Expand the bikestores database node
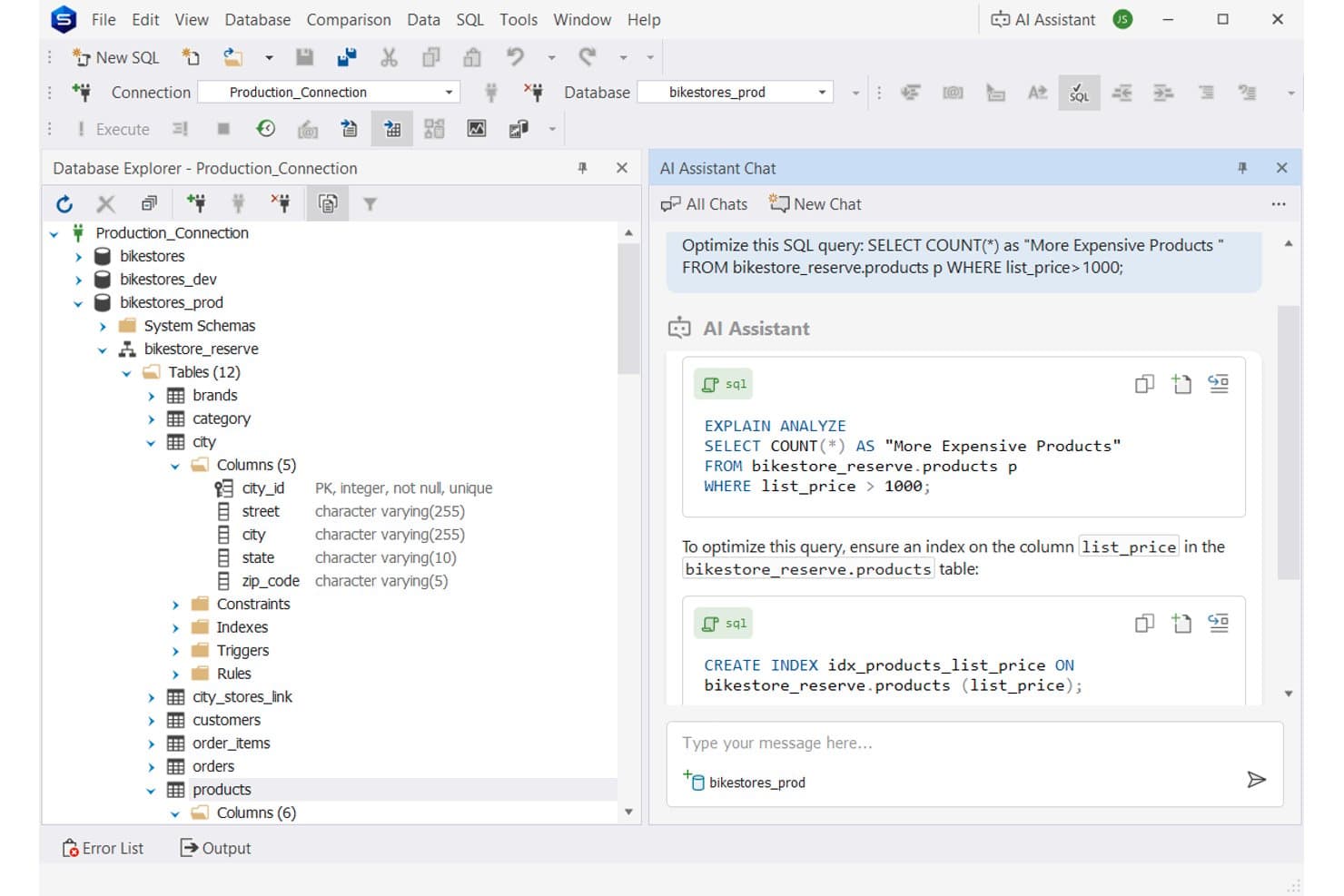 coord(78,257)
